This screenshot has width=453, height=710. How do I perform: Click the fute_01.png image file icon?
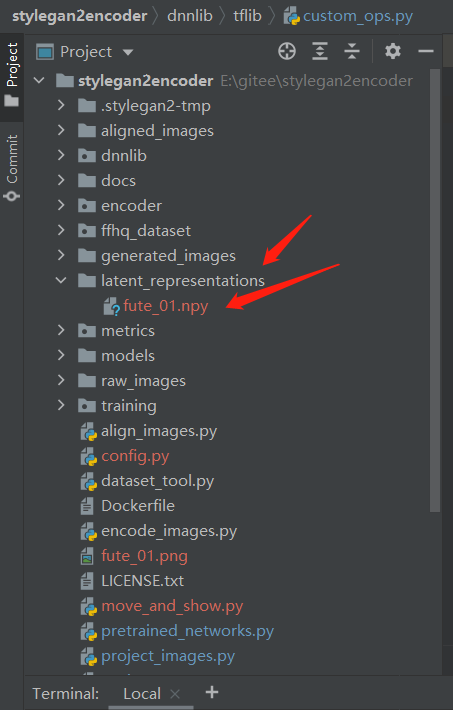(x=87, y=556)
